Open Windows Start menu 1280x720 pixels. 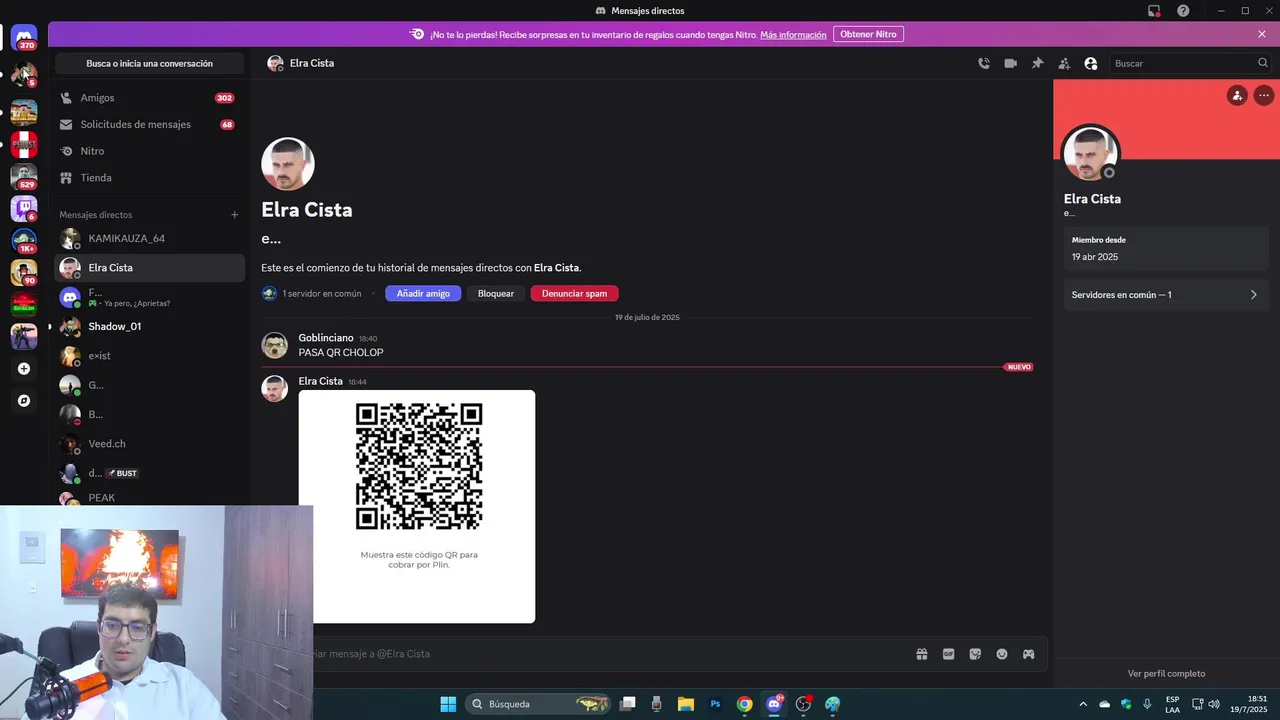coord(448,704)
